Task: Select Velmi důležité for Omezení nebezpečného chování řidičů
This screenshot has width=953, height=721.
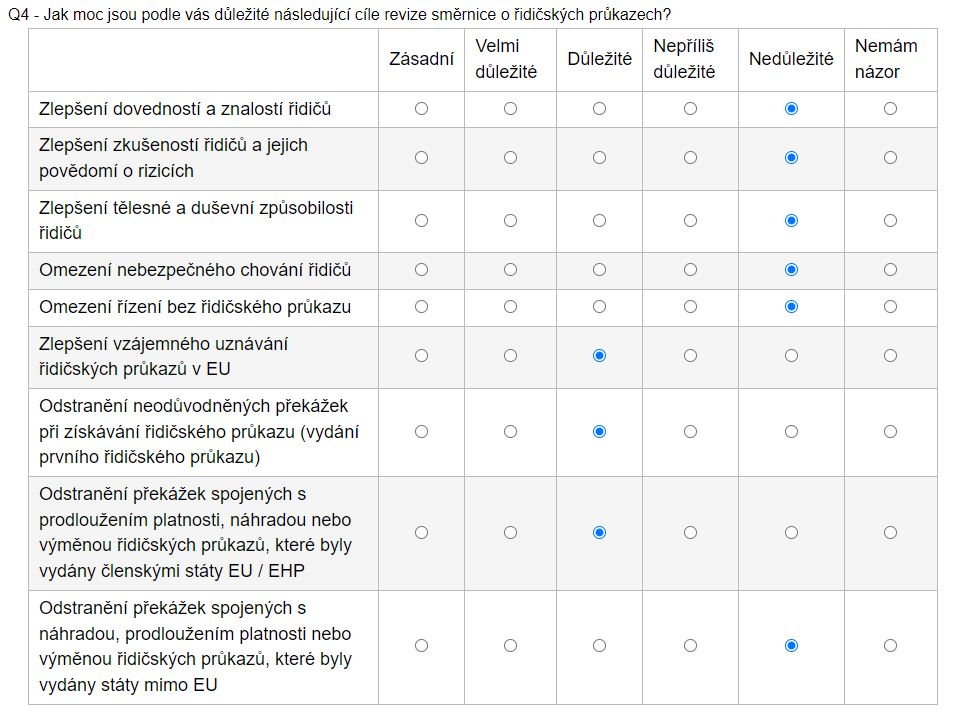Action: coord(510,269)
